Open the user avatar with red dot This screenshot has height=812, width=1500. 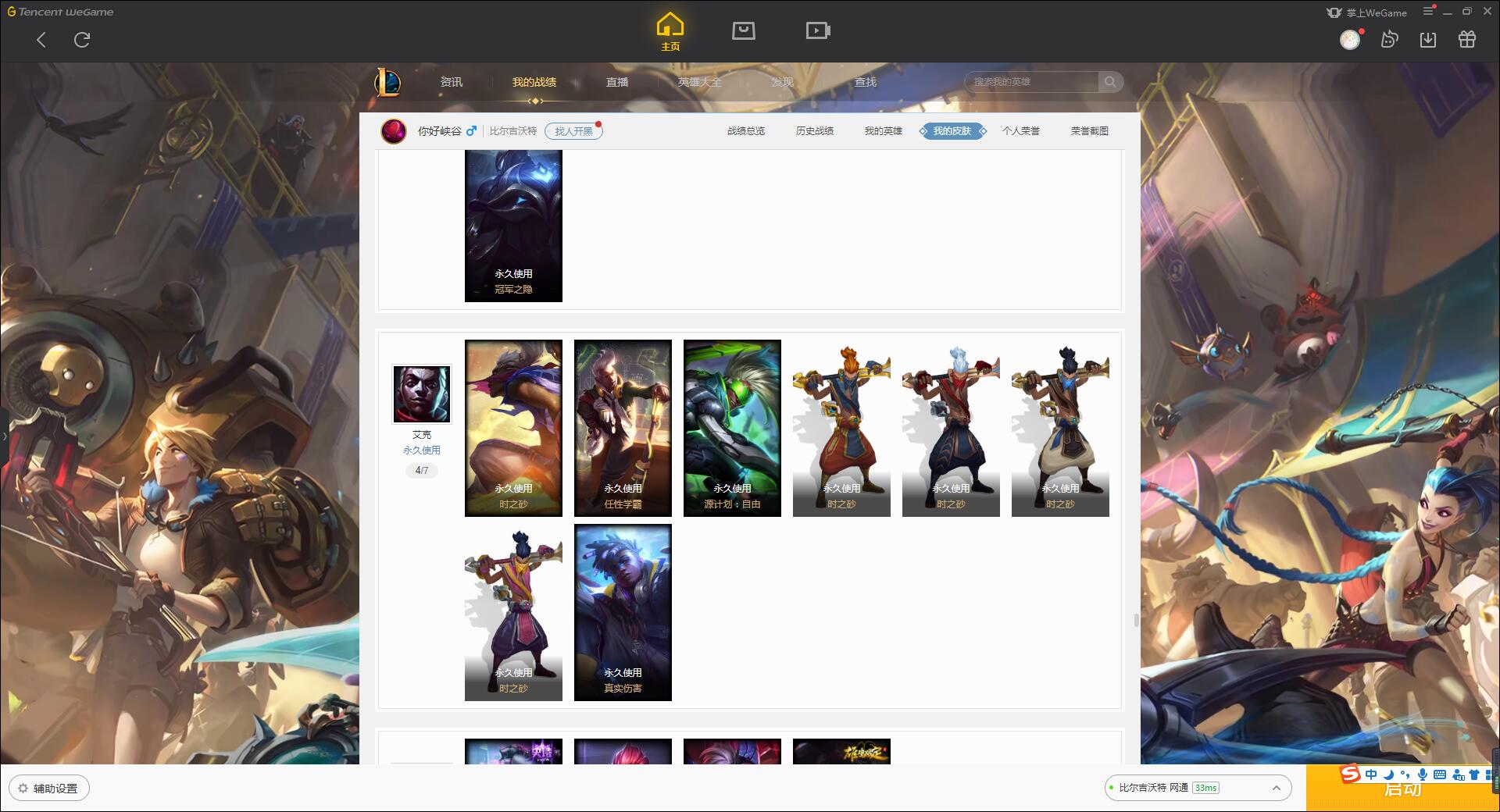(1350, 40)
